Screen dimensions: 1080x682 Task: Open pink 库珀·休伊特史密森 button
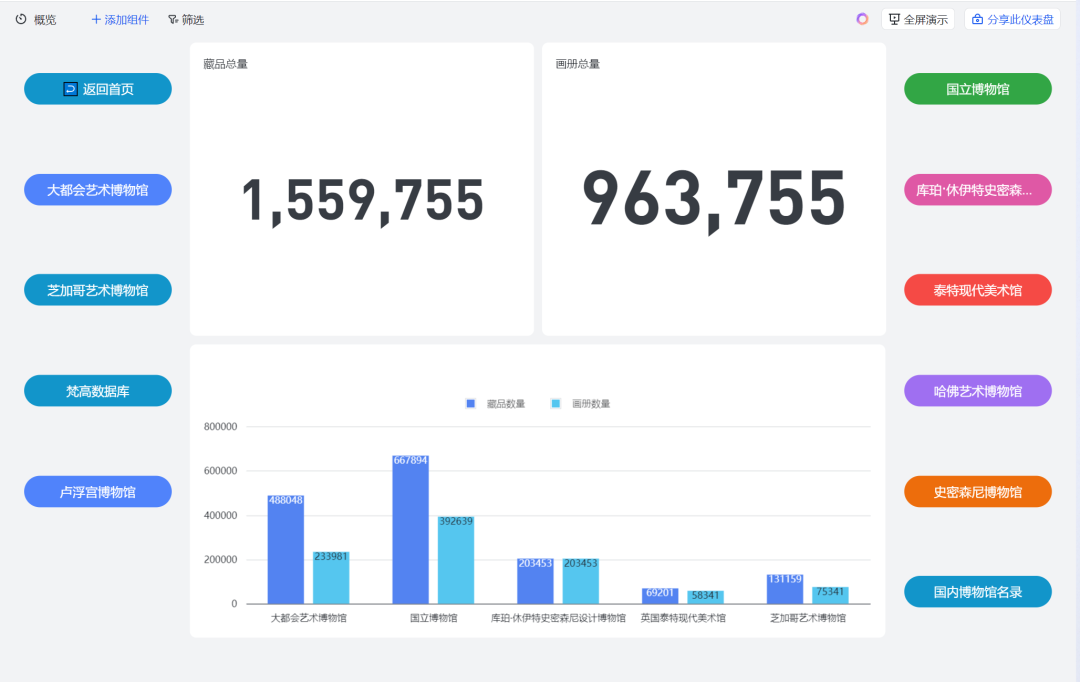[x=977, y=190]
